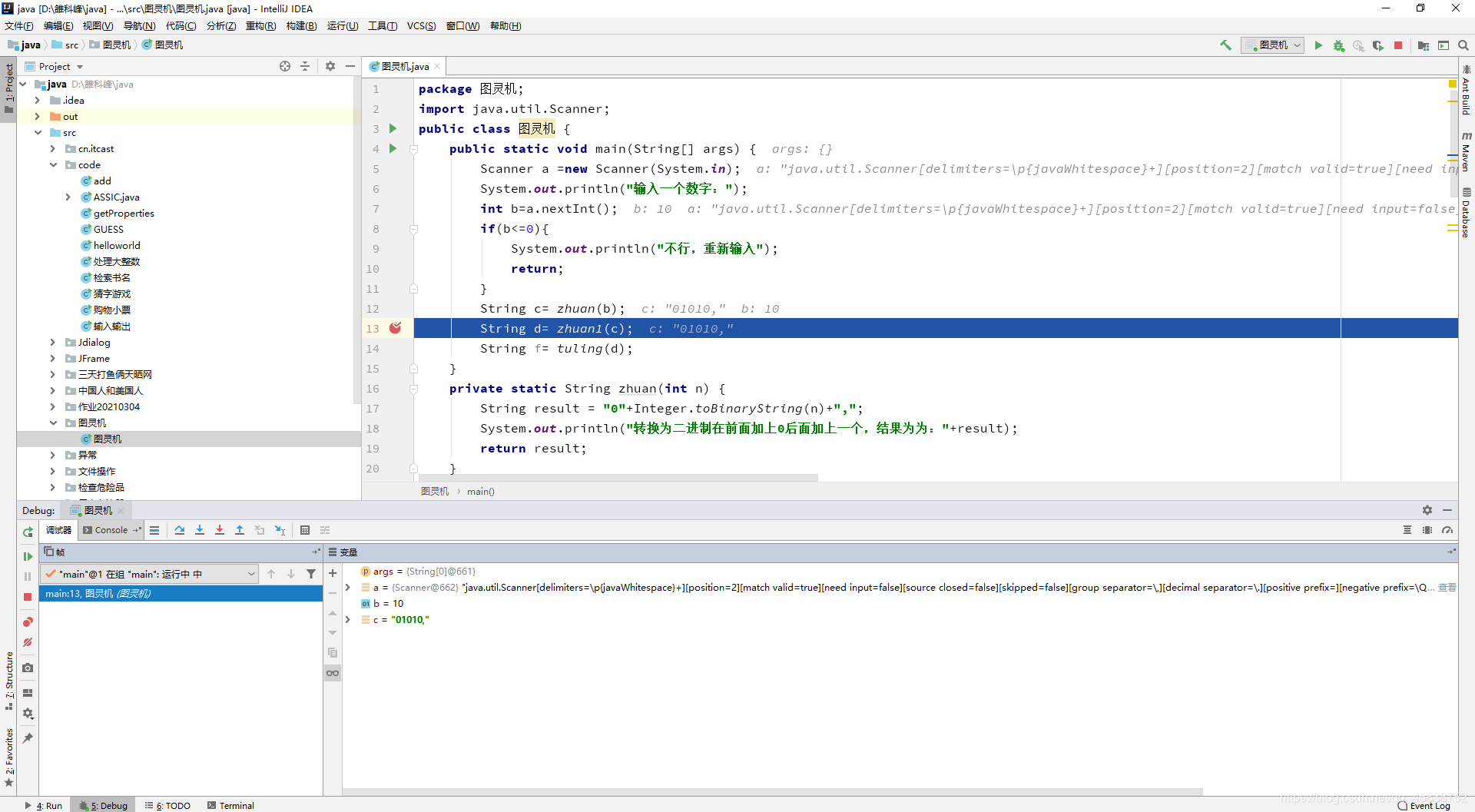Toggle show watches in variables (glasses icon)

tap(333, 673)
